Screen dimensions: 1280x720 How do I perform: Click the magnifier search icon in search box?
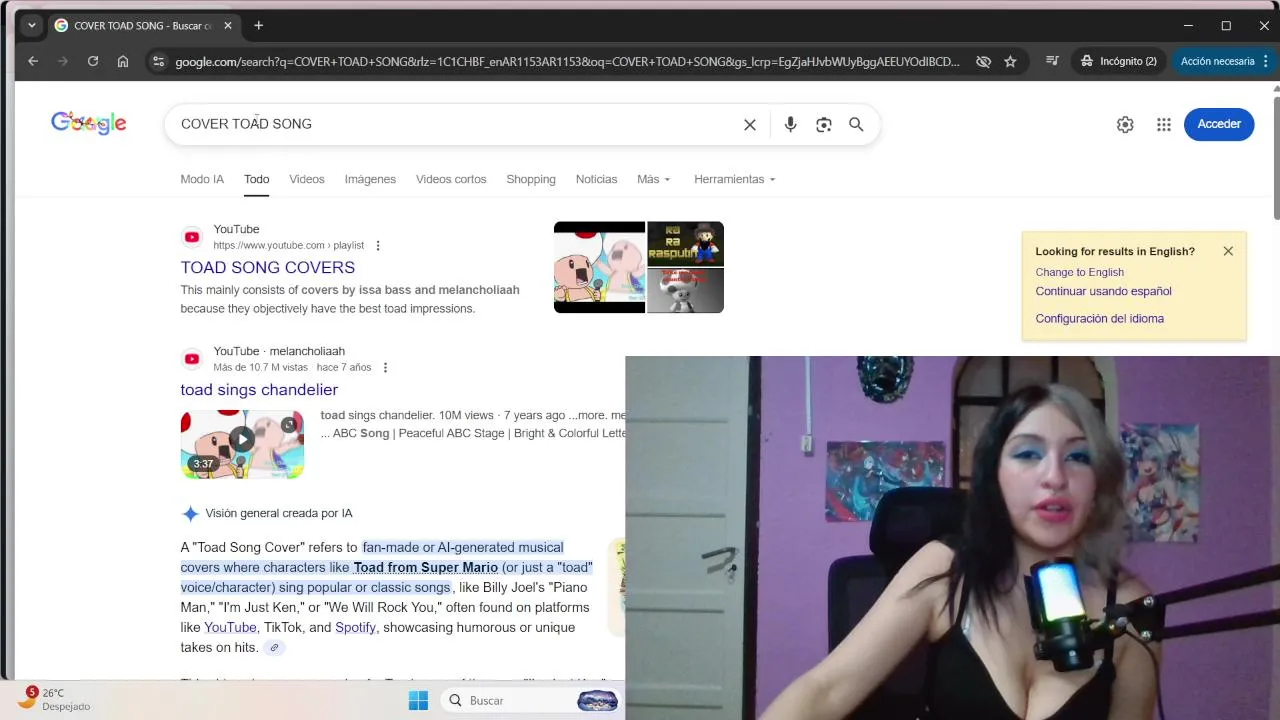click(856, 124)
